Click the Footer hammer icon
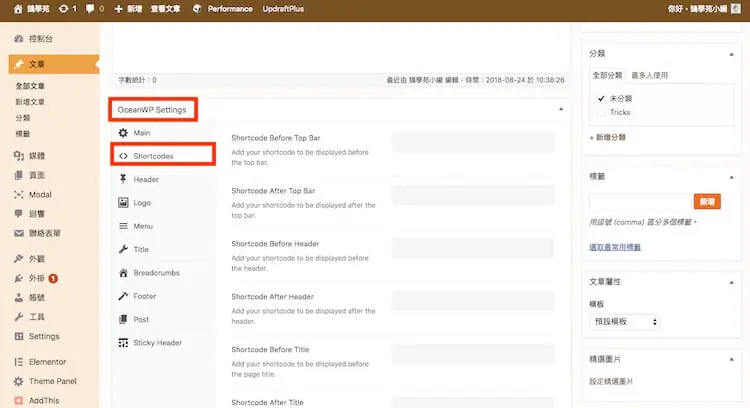Viewport: 750px width, 408px height. click(x=123, y=296)
